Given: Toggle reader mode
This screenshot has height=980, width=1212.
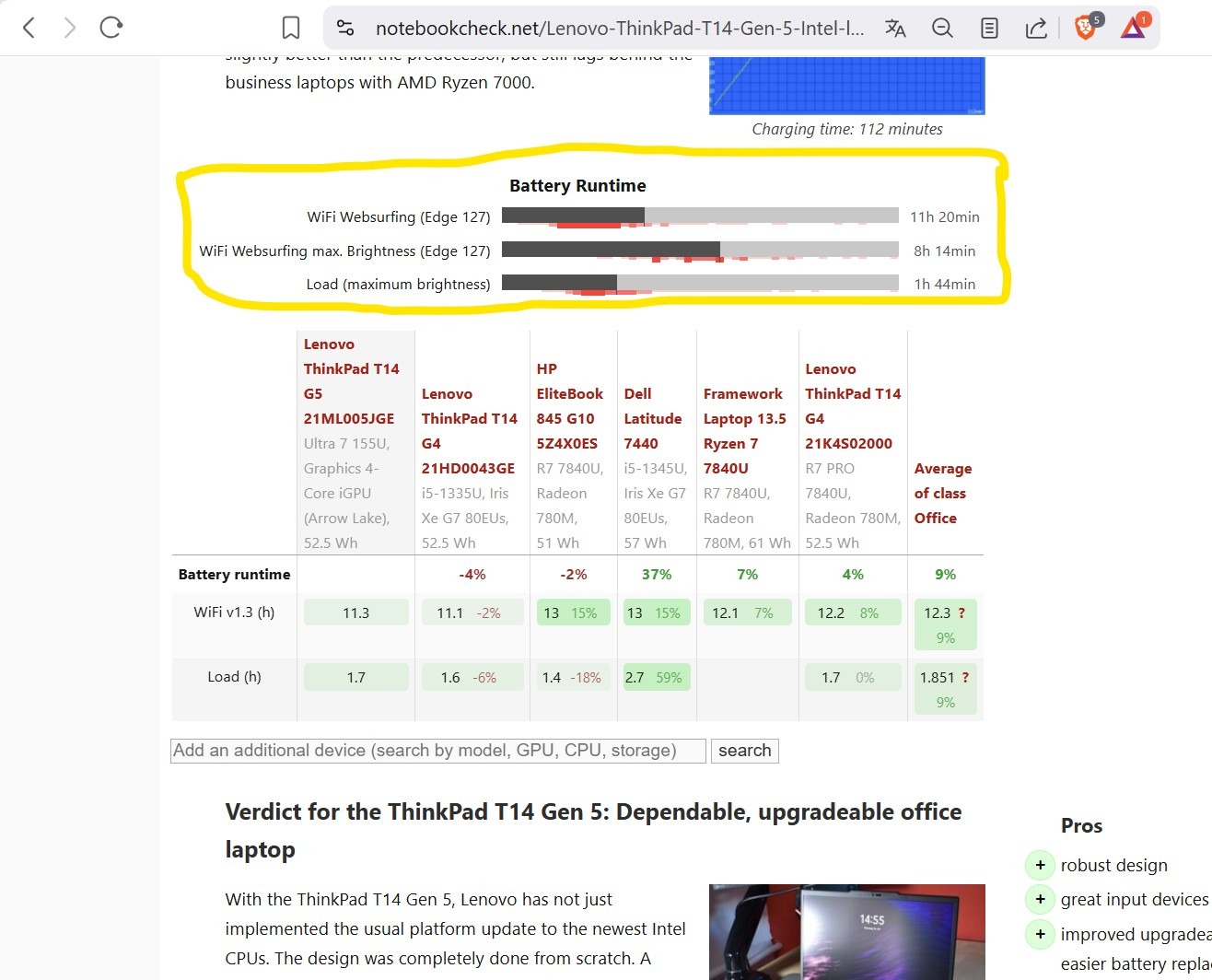Looking at the screenshot, I should 989,28.
